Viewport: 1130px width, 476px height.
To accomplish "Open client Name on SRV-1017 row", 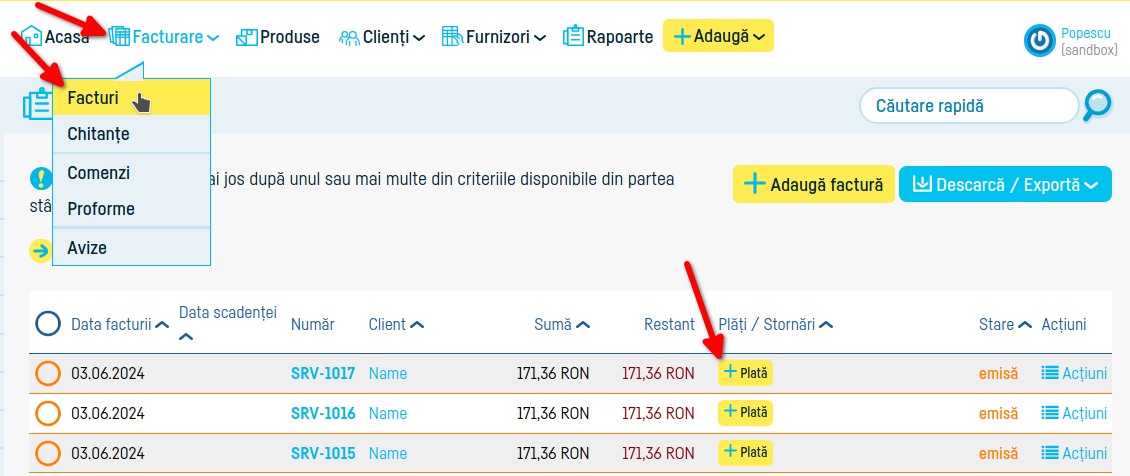I will (388, 373).
